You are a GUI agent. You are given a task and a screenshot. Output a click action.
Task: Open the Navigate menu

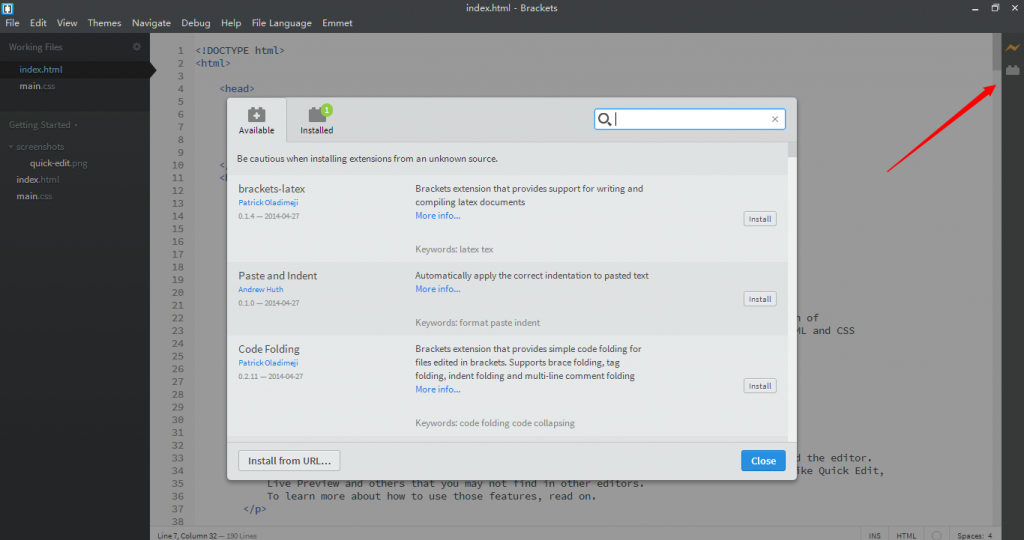tap(151, 23)
